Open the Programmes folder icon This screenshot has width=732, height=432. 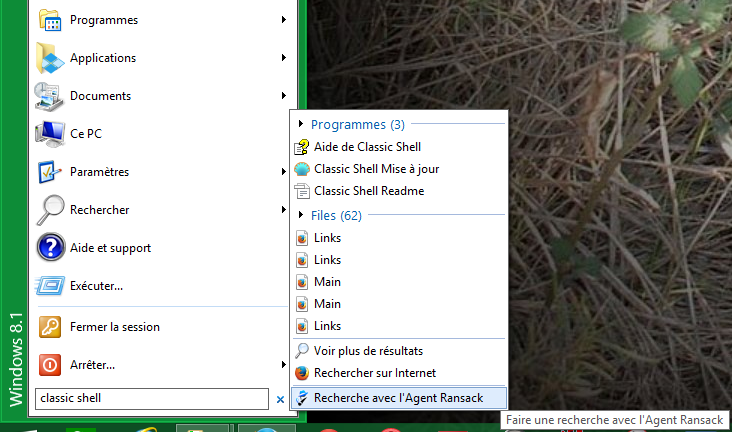pyautogui.click(x=50, y=21)
